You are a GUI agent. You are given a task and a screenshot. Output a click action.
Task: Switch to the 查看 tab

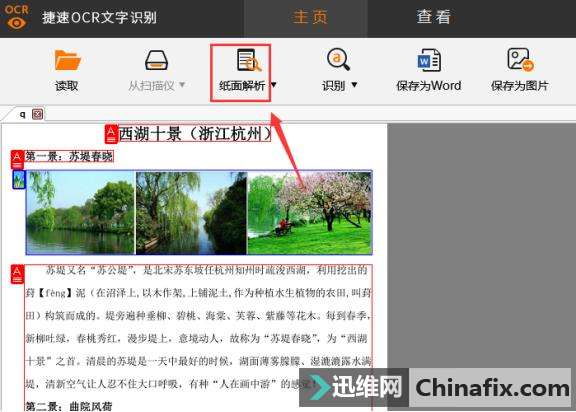point(433,17)
